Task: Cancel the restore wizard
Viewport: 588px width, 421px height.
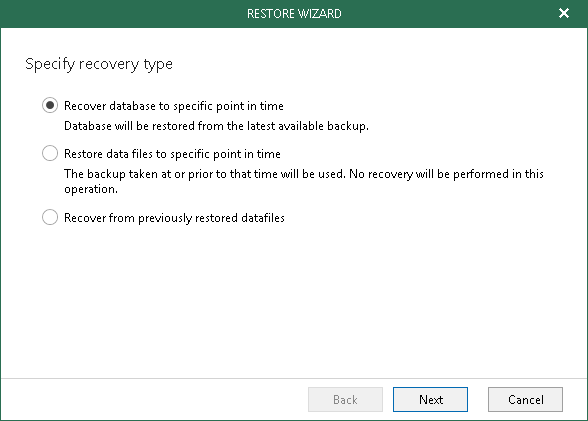Action: tap(525, 400)
